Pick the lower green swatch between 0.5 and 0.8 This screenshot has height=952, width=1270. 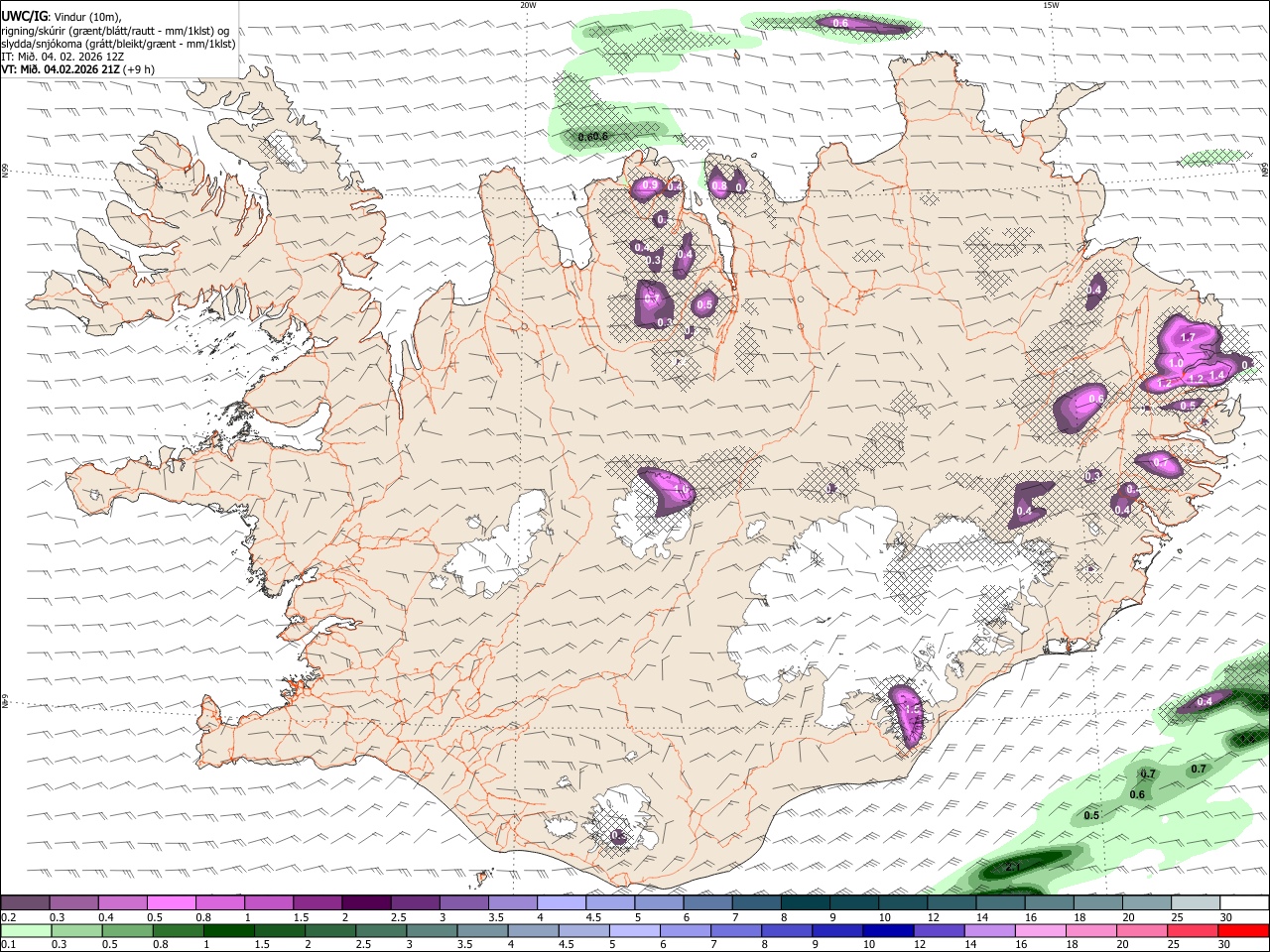[126, 930]
